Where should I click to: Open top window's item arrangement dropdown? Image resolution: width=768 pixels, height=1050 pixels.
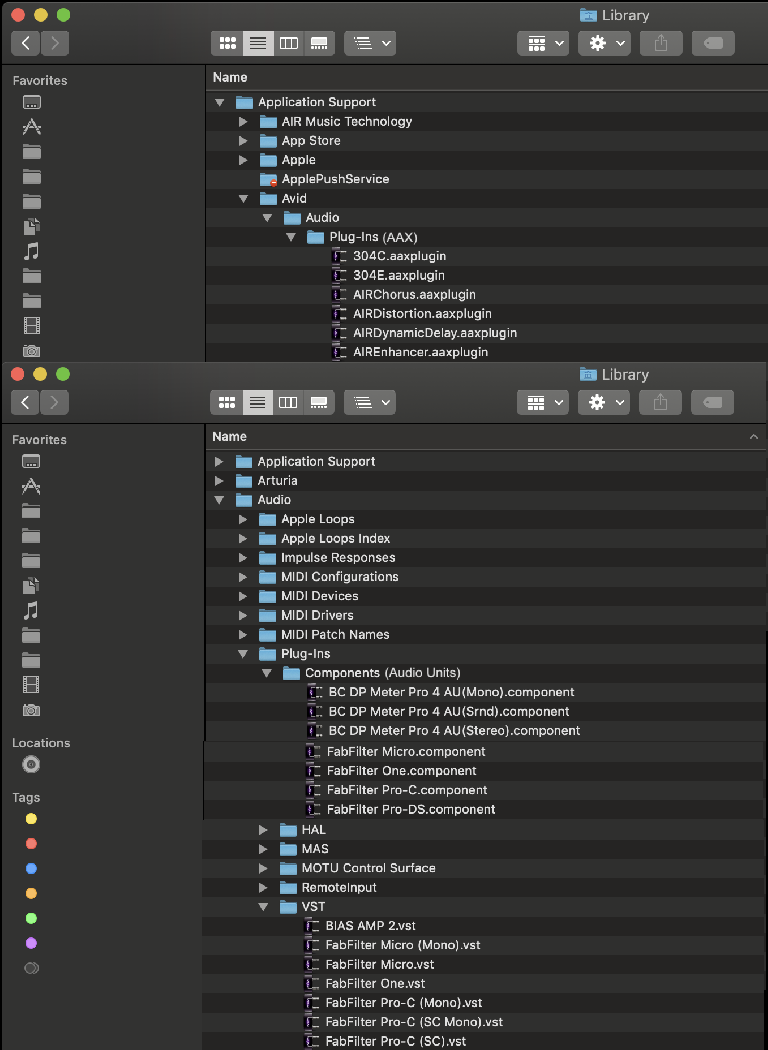[543, 44]
